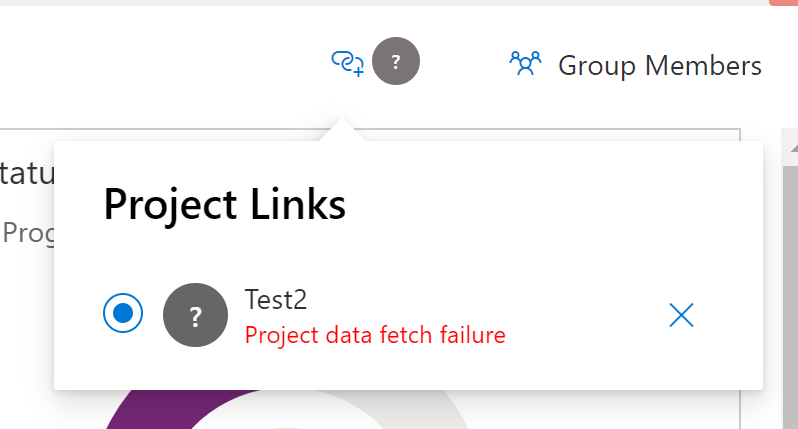798x429 pixels.
Task: Click the Project Links heading
Action: (225, 205)
